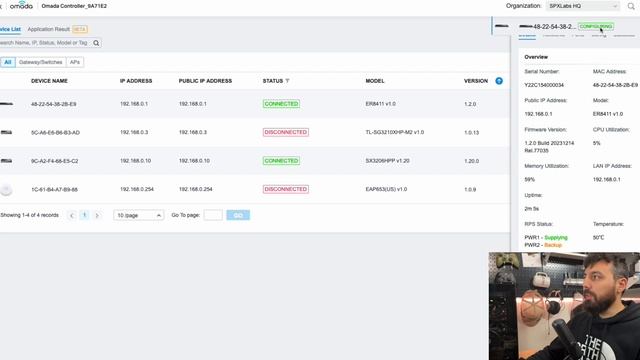Click version 1.20.0 cell
Image resolution: width=640 pixels, height=360 pixels.
click(471, 161)
